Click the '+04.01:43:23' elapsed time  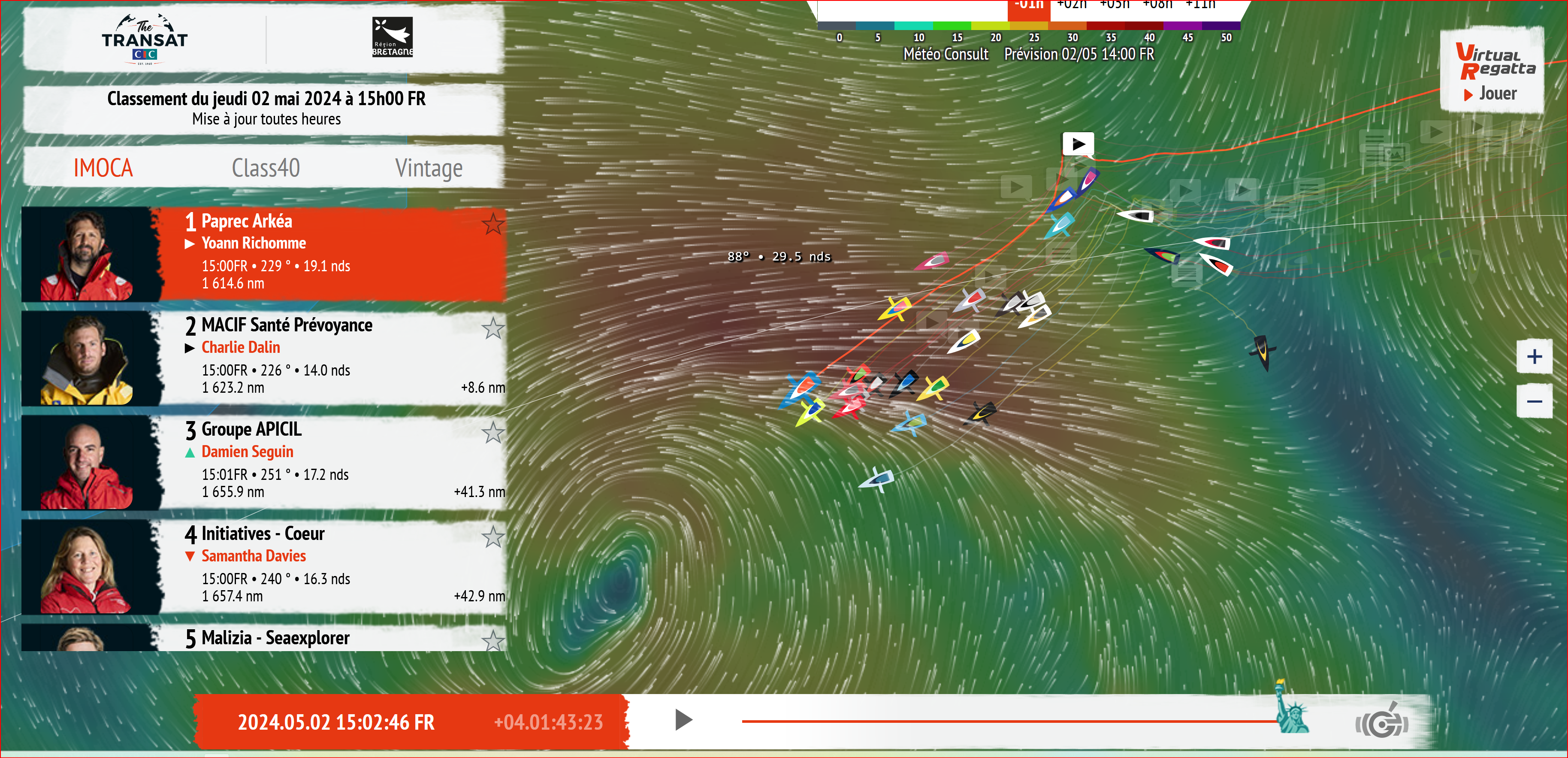pyautogui.click(x=548, y=722)
